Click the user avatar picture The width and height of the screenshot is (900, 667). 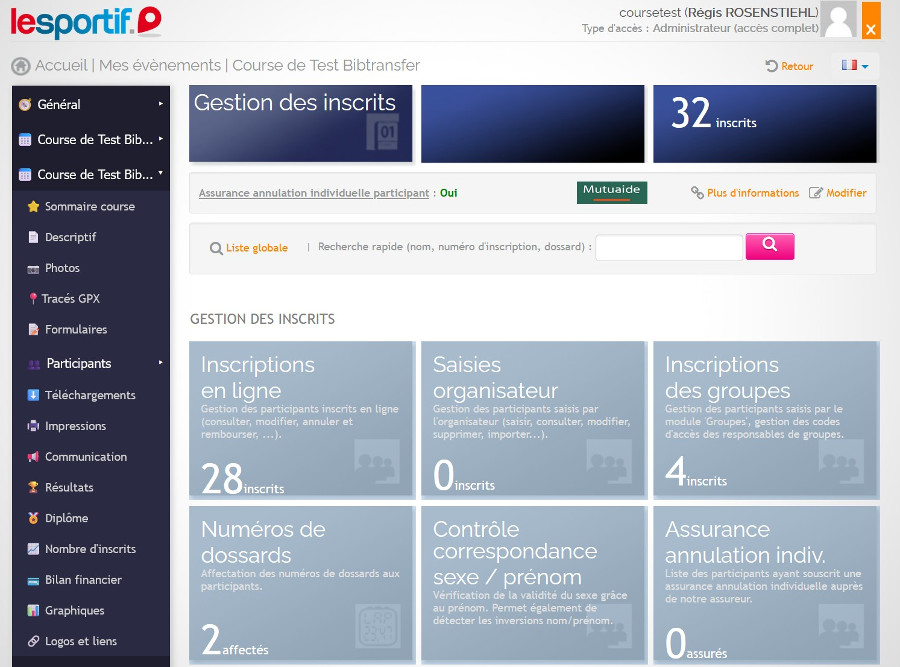pos(839,20)
